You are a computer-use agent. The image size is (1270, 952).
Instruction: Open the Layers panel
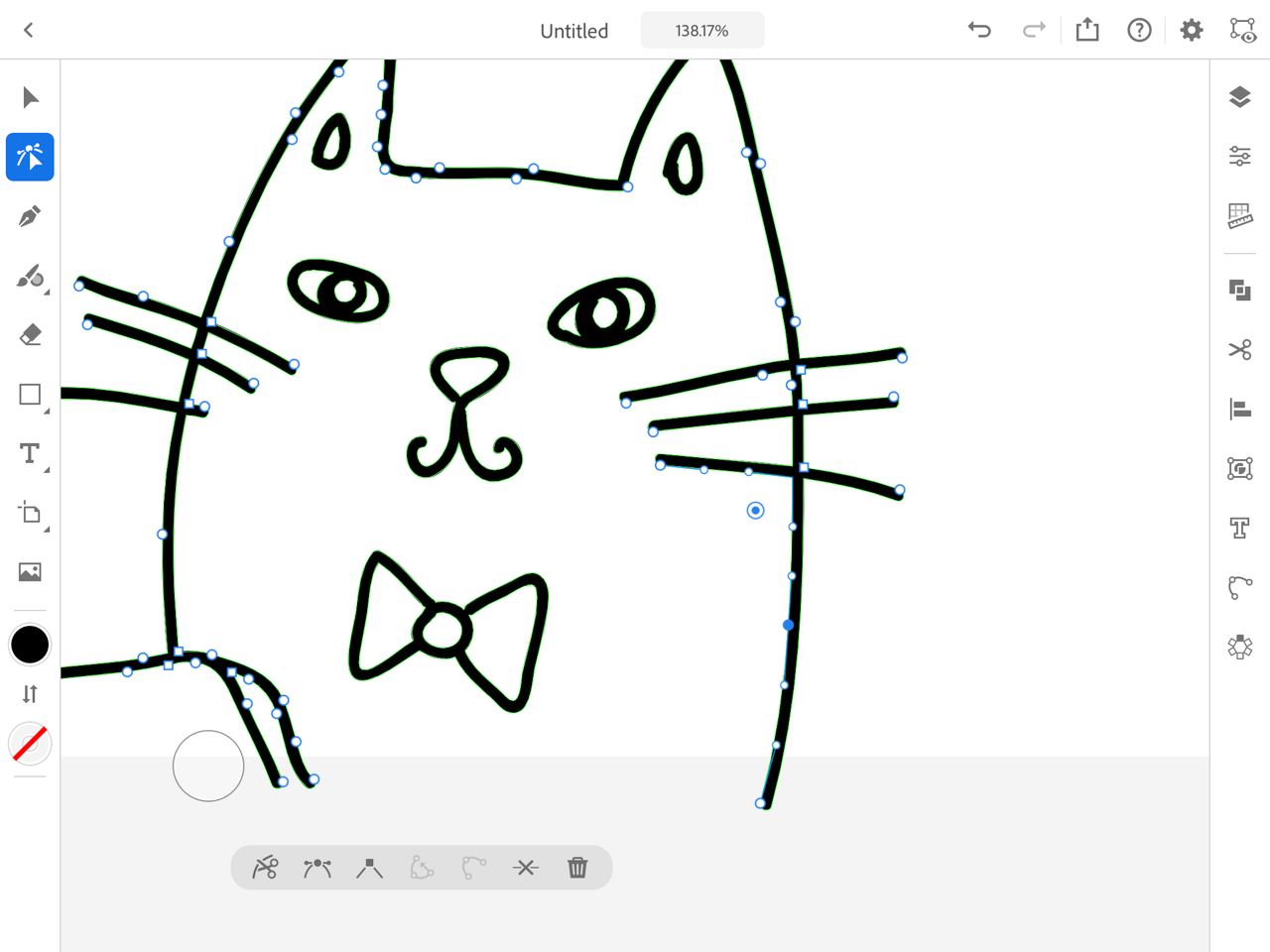(x=1239, y=97)
